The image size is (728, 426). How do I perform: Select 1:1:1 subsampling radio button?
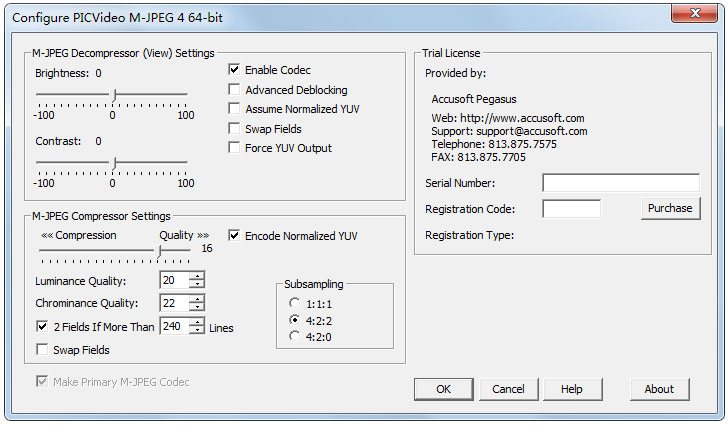(294, 303)
